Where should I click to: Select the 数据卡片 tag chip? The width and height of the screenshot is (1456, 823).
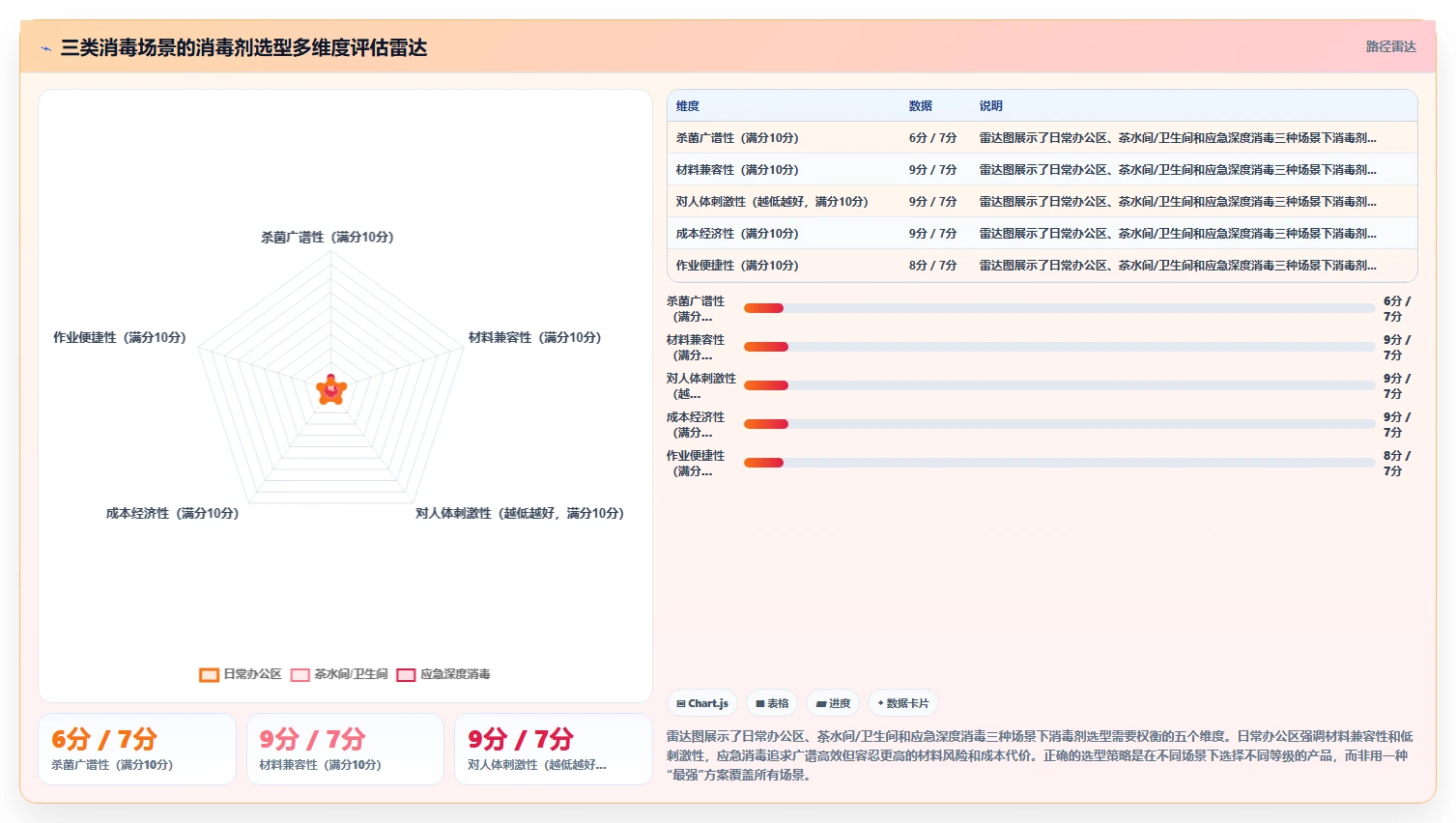point(903,703)
